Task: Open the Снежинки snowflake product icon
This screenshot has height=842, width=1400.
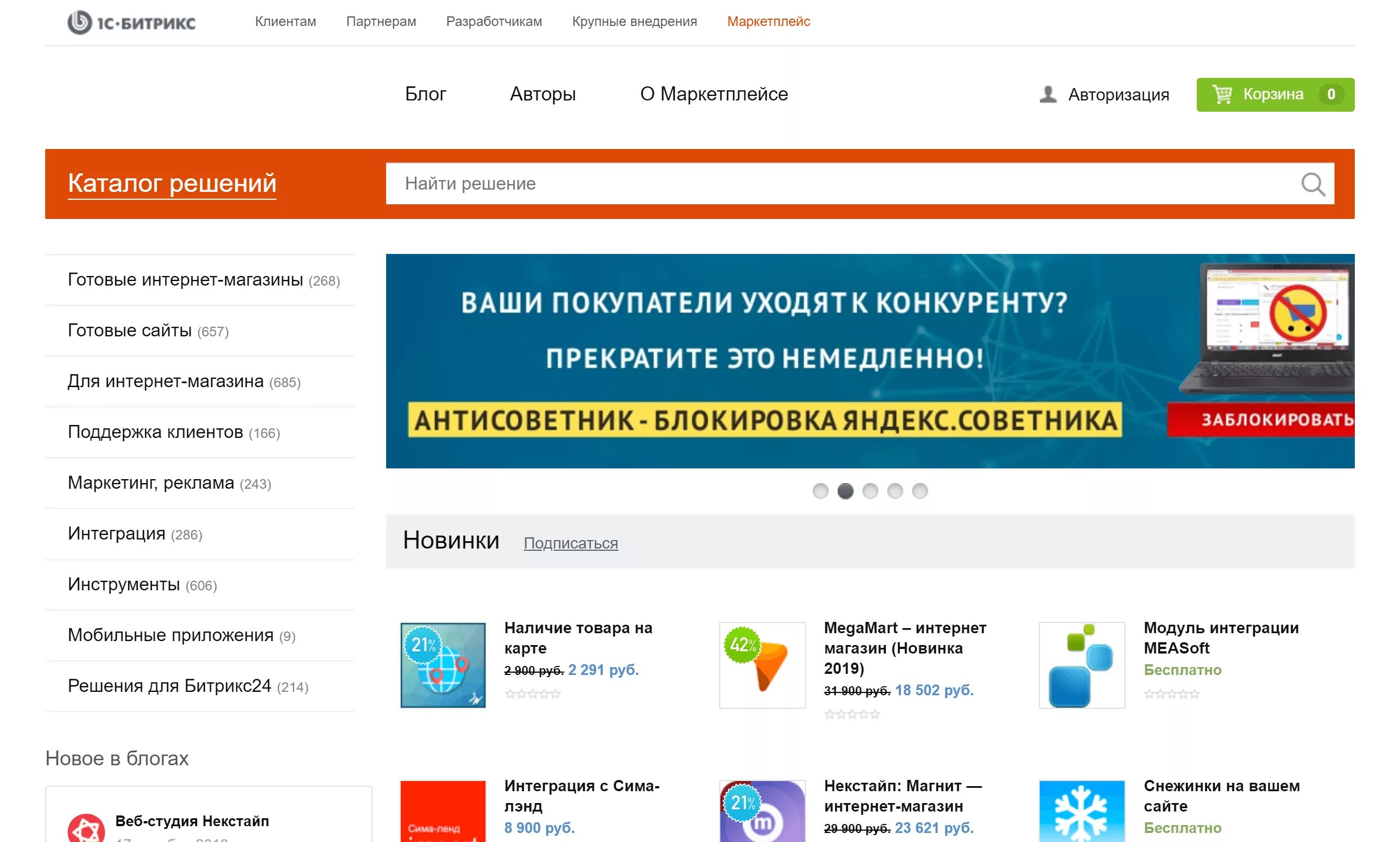Action: click(x=1082, y=812)
